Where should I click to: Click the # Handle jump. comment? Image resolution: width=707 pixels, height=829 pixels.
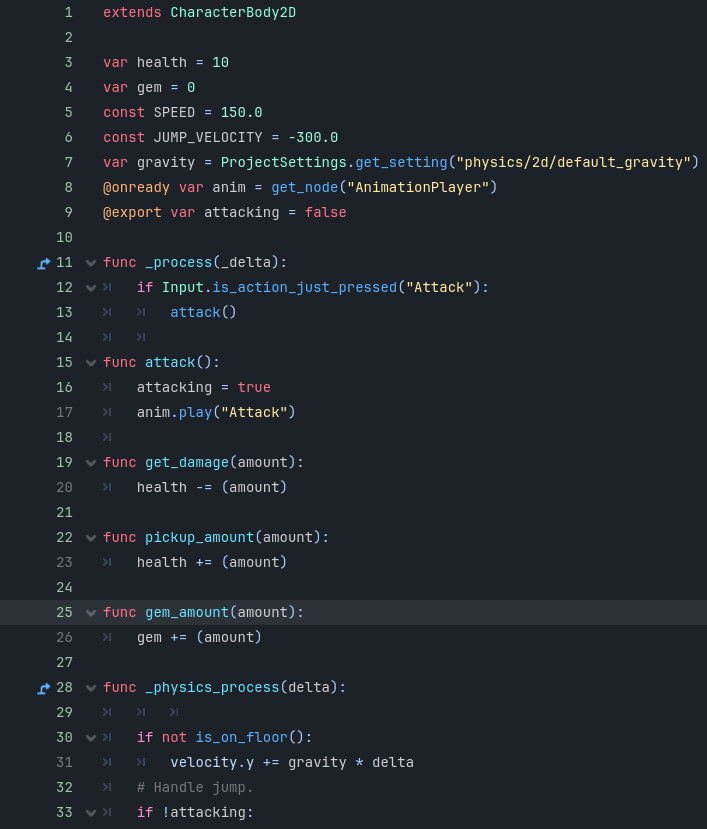click(195, 788)
